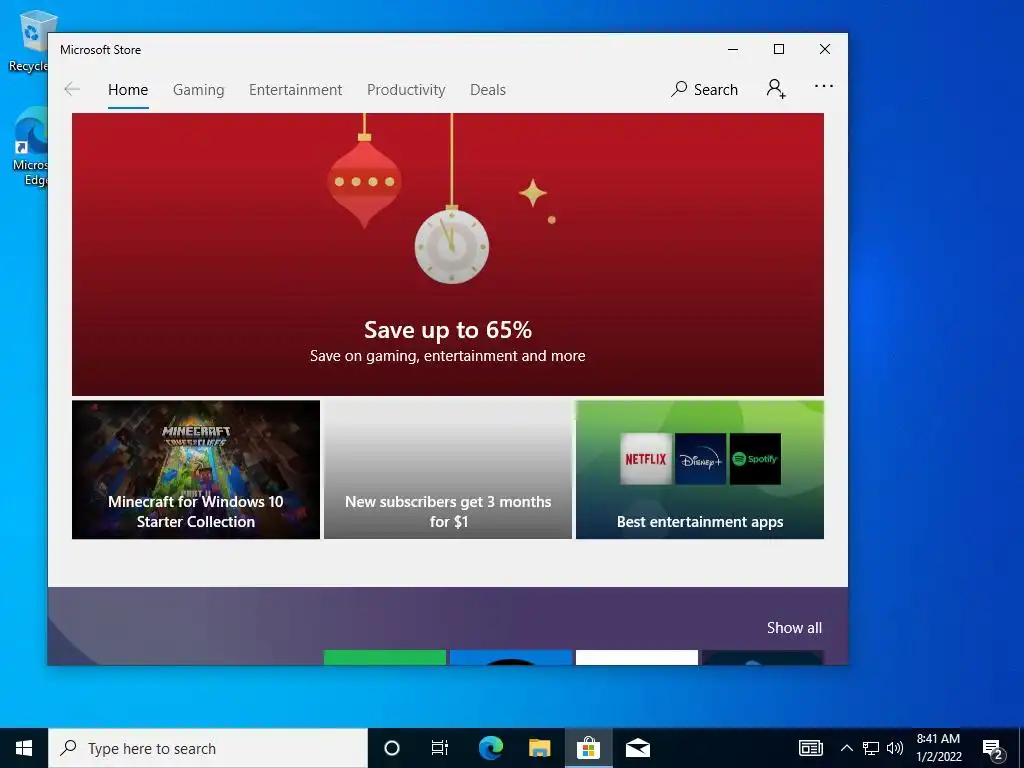Open the network status icon
Screen dimensions: 1024x768
pos(871,748)
